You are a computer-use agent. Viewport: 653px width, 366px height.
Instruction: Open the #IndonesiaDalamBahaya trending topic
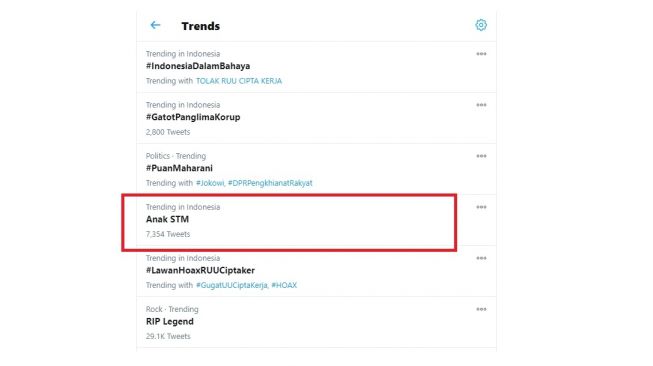click(198, 66)
